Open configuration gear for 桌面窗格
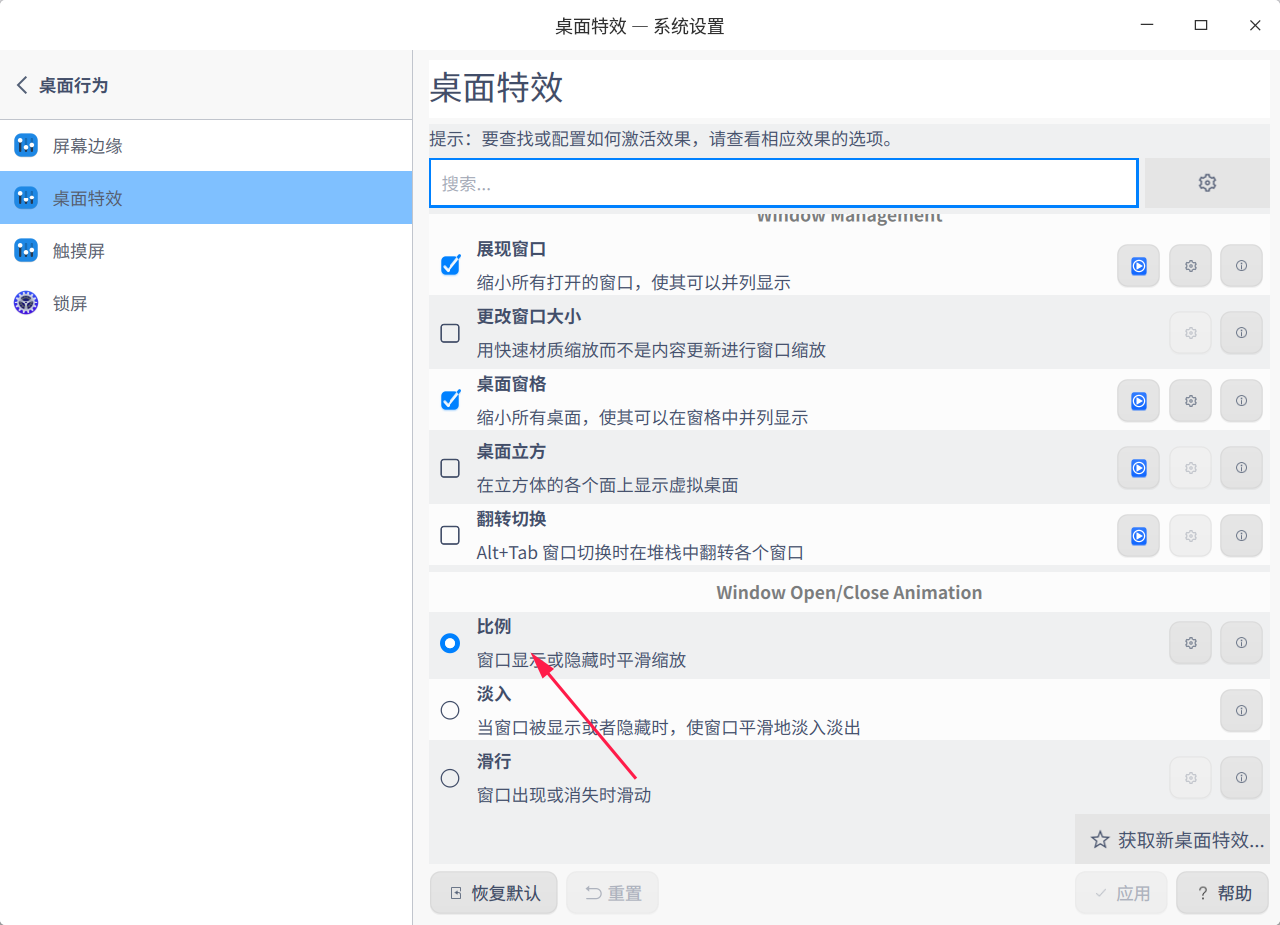This screenshot has width=1280, height=925. click(1190, 400)
